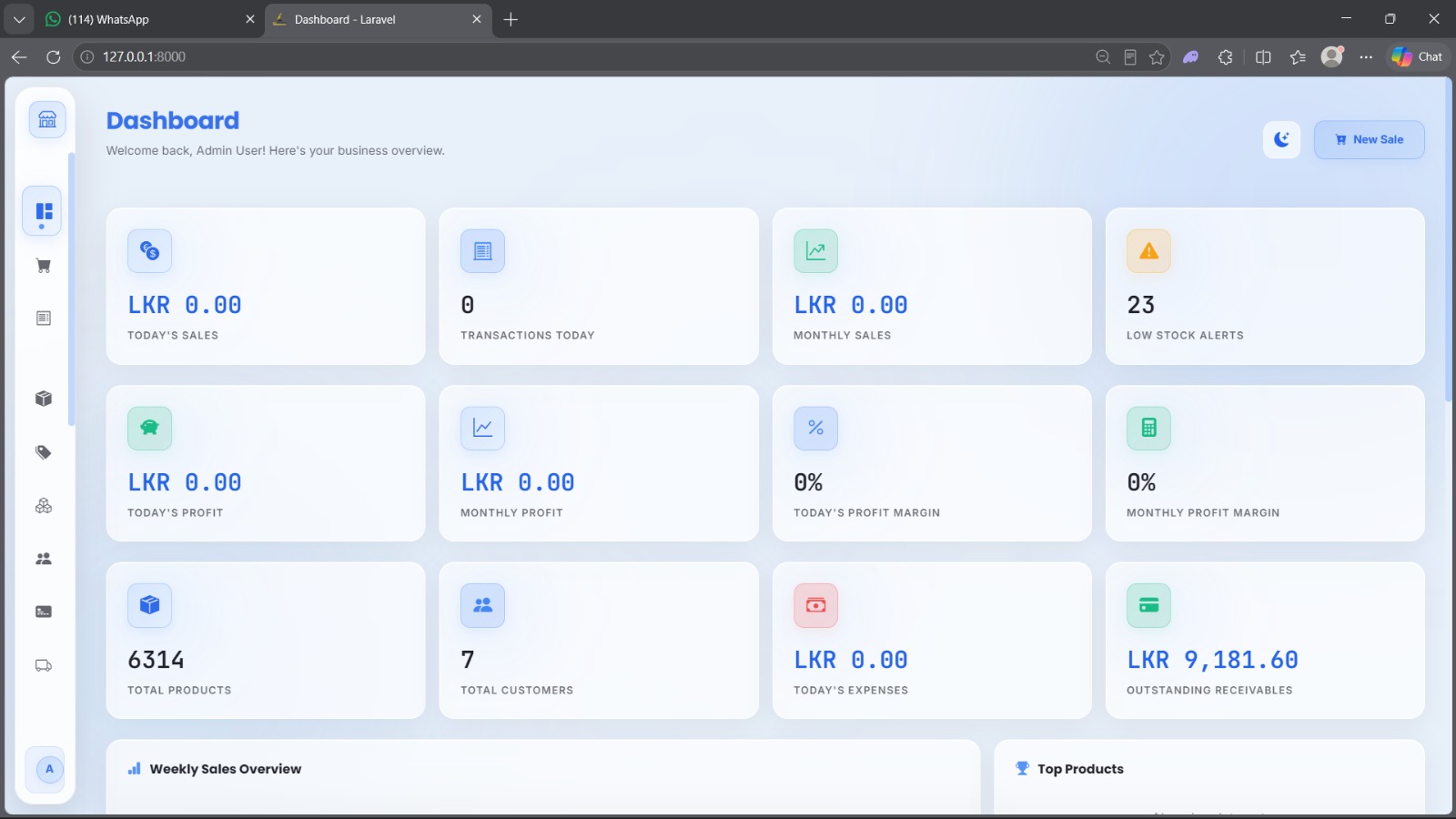Click the 'LKR 9,181.60' receivables value
This screenshot has height=819, width=1456.
point(1212,660)
